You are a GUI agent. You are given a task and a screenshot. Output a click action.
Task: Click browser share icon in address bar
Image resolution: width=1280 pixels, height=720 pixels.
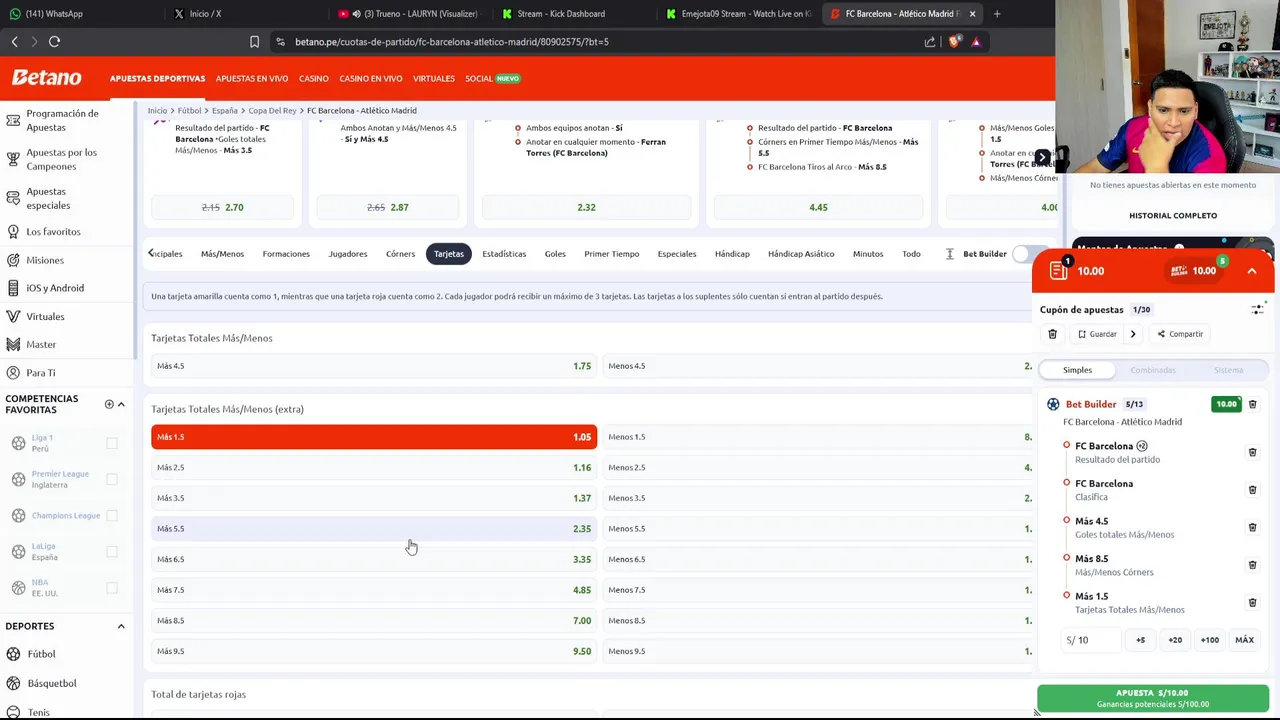[x=930, y=42]
